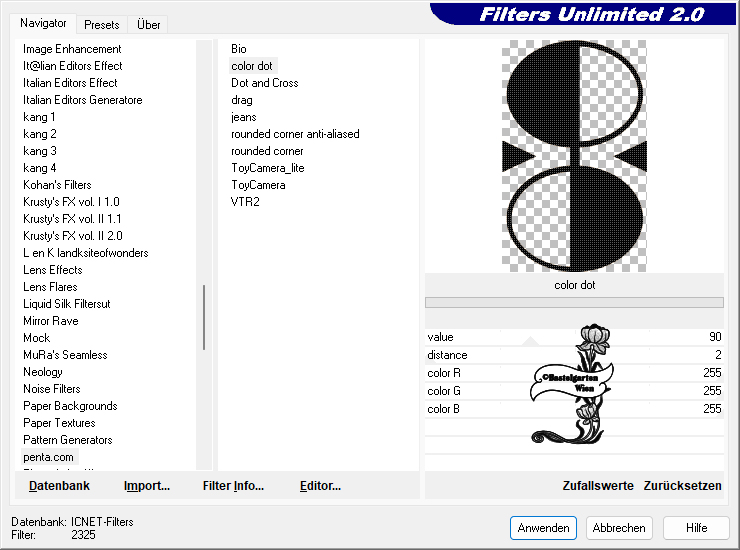Choose kang 1 in category list
Viewport: 740px width, 550px height.
[x=39, y=117]
